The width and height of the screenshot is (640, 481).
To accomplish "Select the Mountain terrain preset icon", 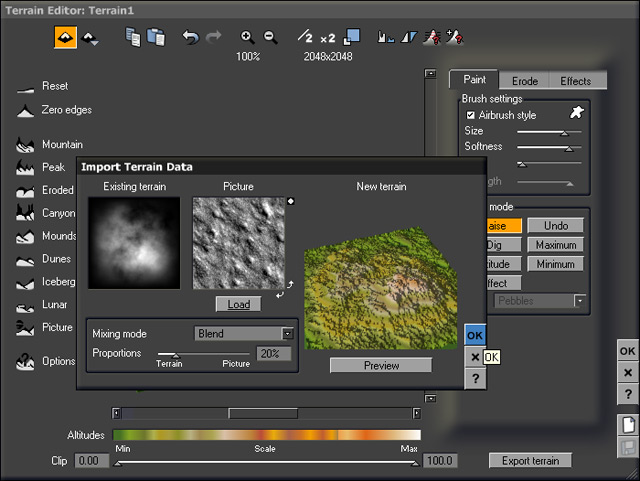I will pos(26,145).
